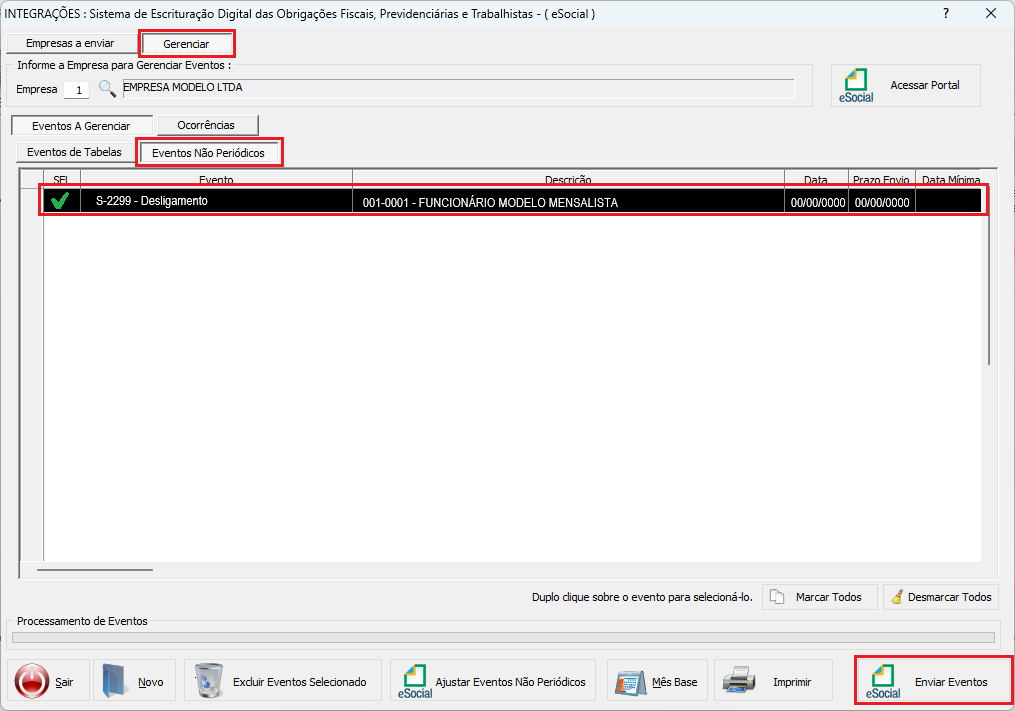Click the eSocial icon on Enviar Eventos
1015x711 pixels.
(883, 682)
